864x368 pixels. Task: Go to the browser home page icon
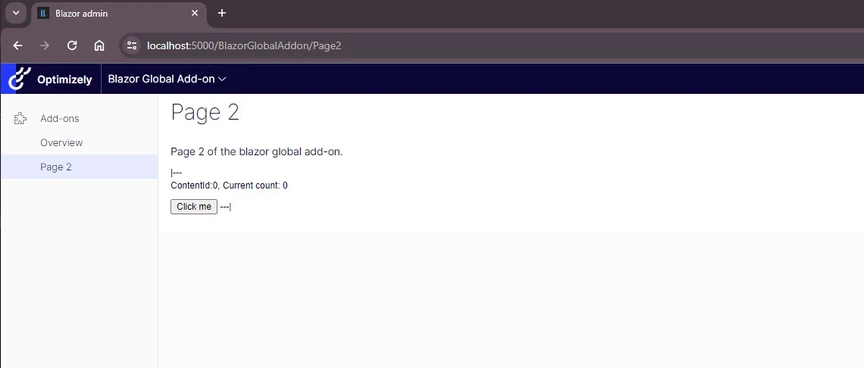[99, 46]
